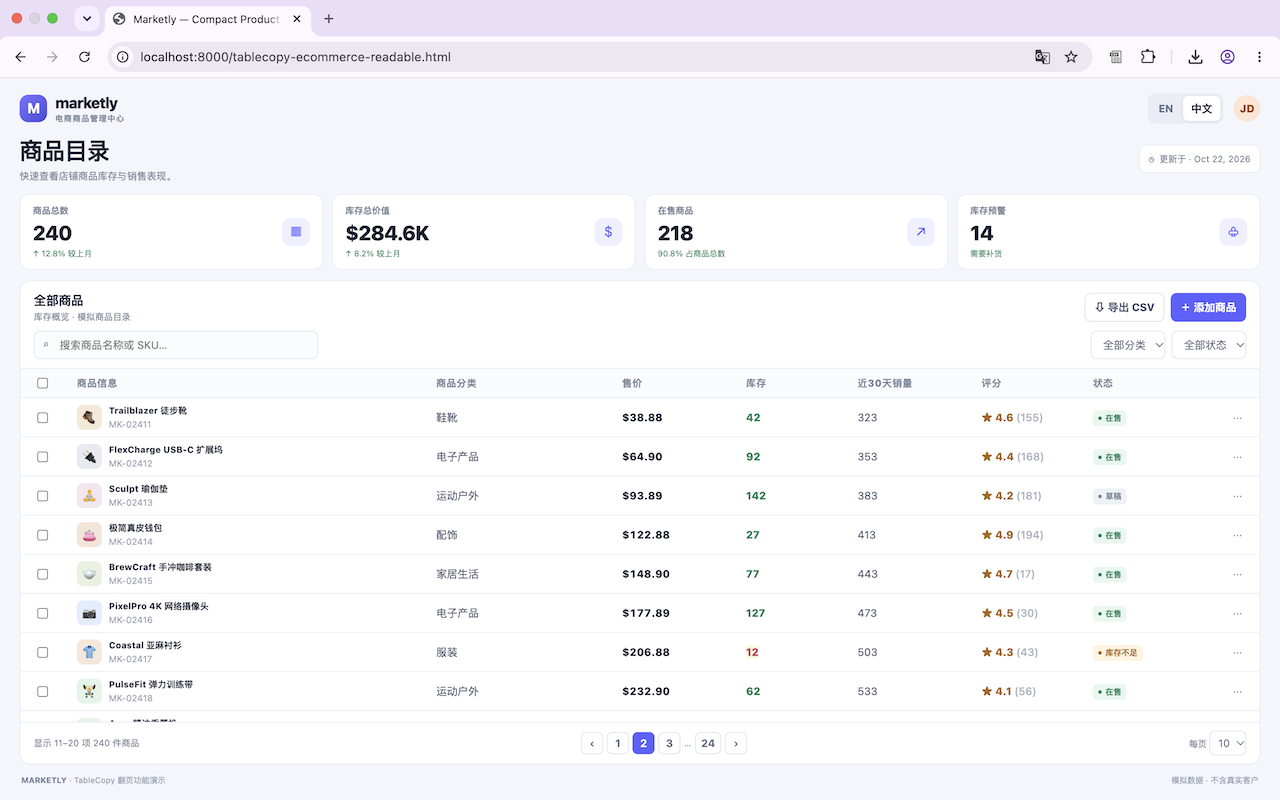This screenshot has width=1280, height=800.
Task: Bookmark this page with the star icon
Action: click(x=1071, y=57)
